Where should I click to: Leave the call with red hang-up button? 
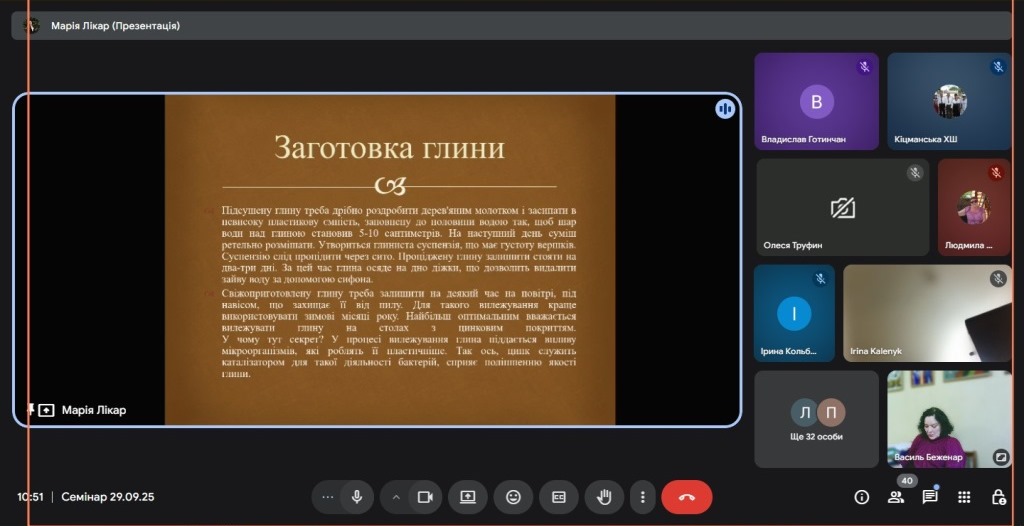pyautogui.click(x=686, y=497)
